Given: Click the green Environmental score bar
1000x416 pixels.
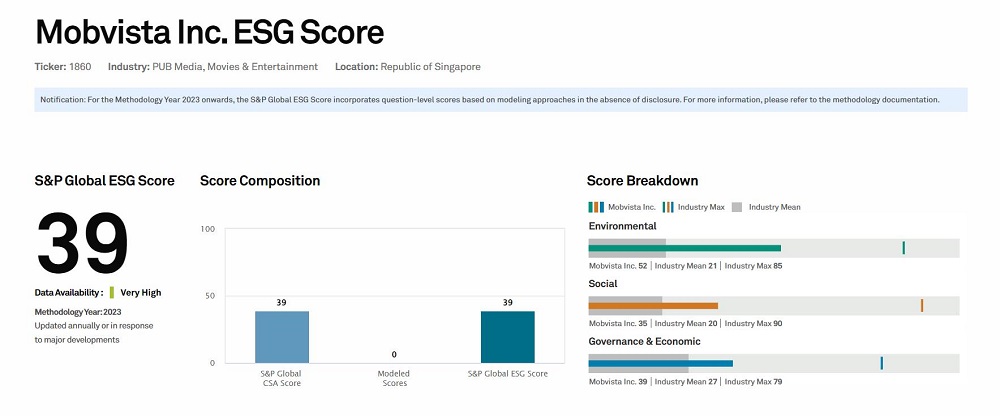Looking at the screenshot, I should point(684,248).
